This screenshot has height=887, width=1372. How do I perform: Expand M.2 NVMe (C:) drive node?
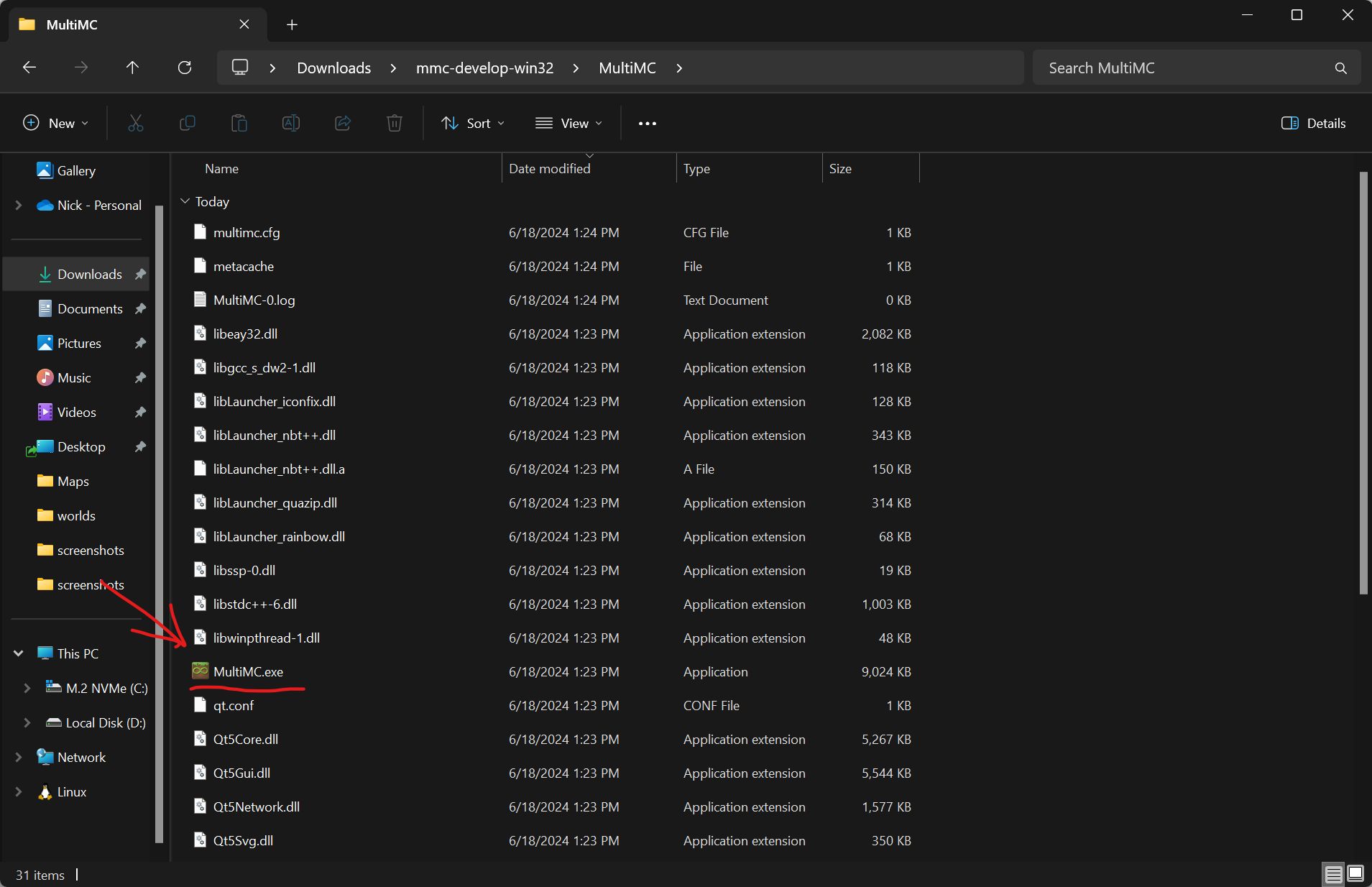(27, 688)
